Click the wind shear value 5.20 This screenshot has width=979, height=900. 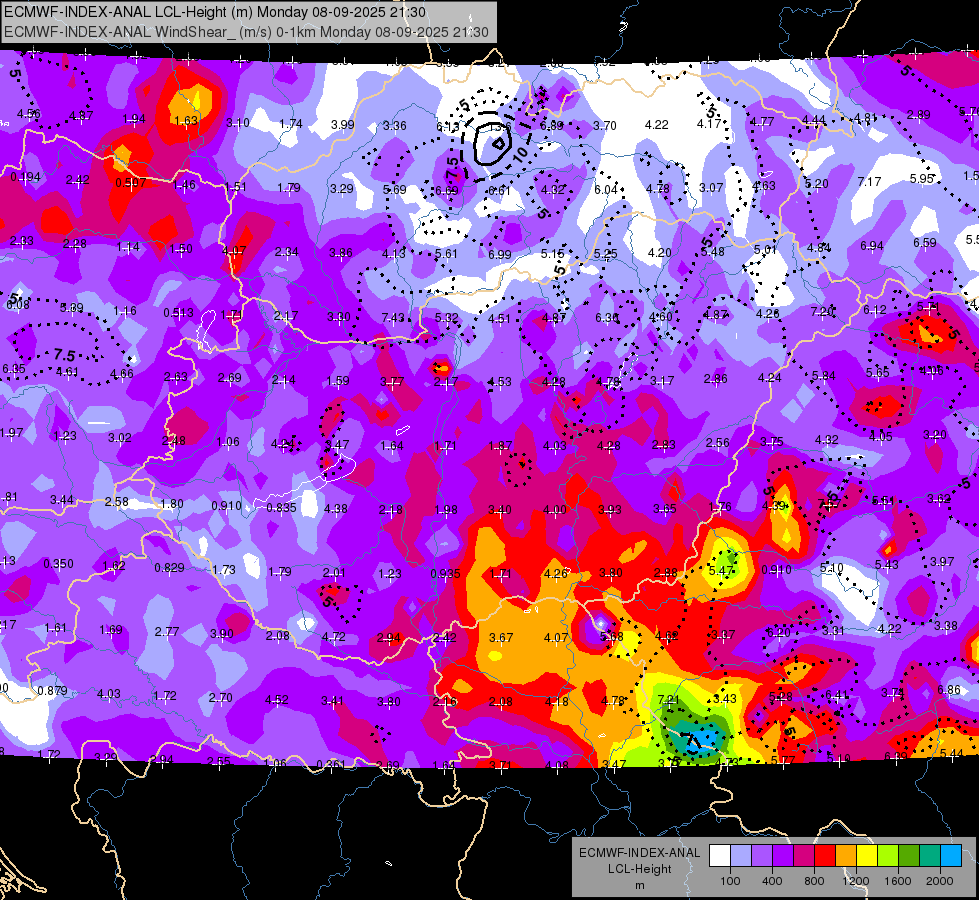(817, 184)
